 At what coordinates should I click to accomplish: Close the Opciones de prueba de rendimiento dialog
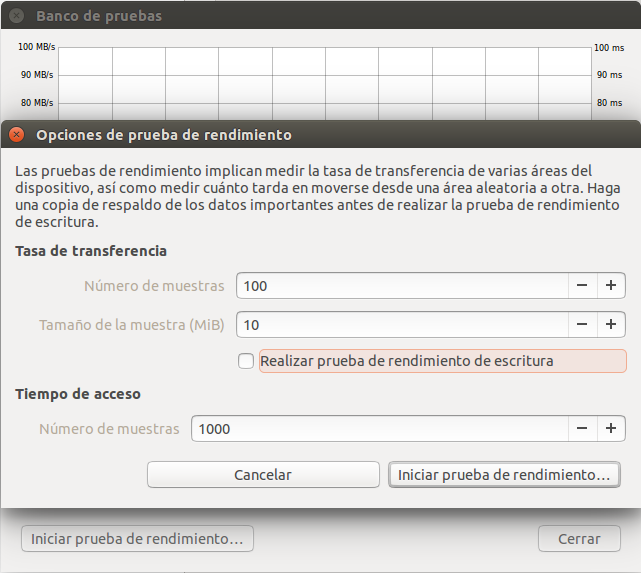tap(17, 134)
